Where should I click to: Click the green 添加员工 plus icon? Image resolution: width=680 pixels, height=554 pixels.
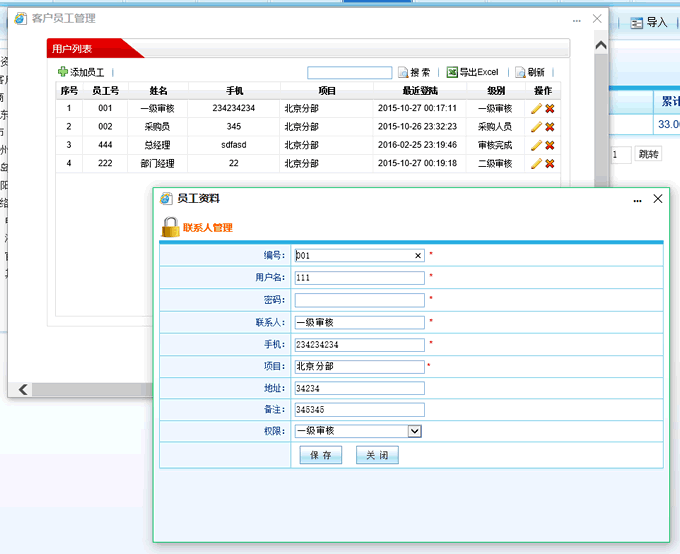pos(63,72)
